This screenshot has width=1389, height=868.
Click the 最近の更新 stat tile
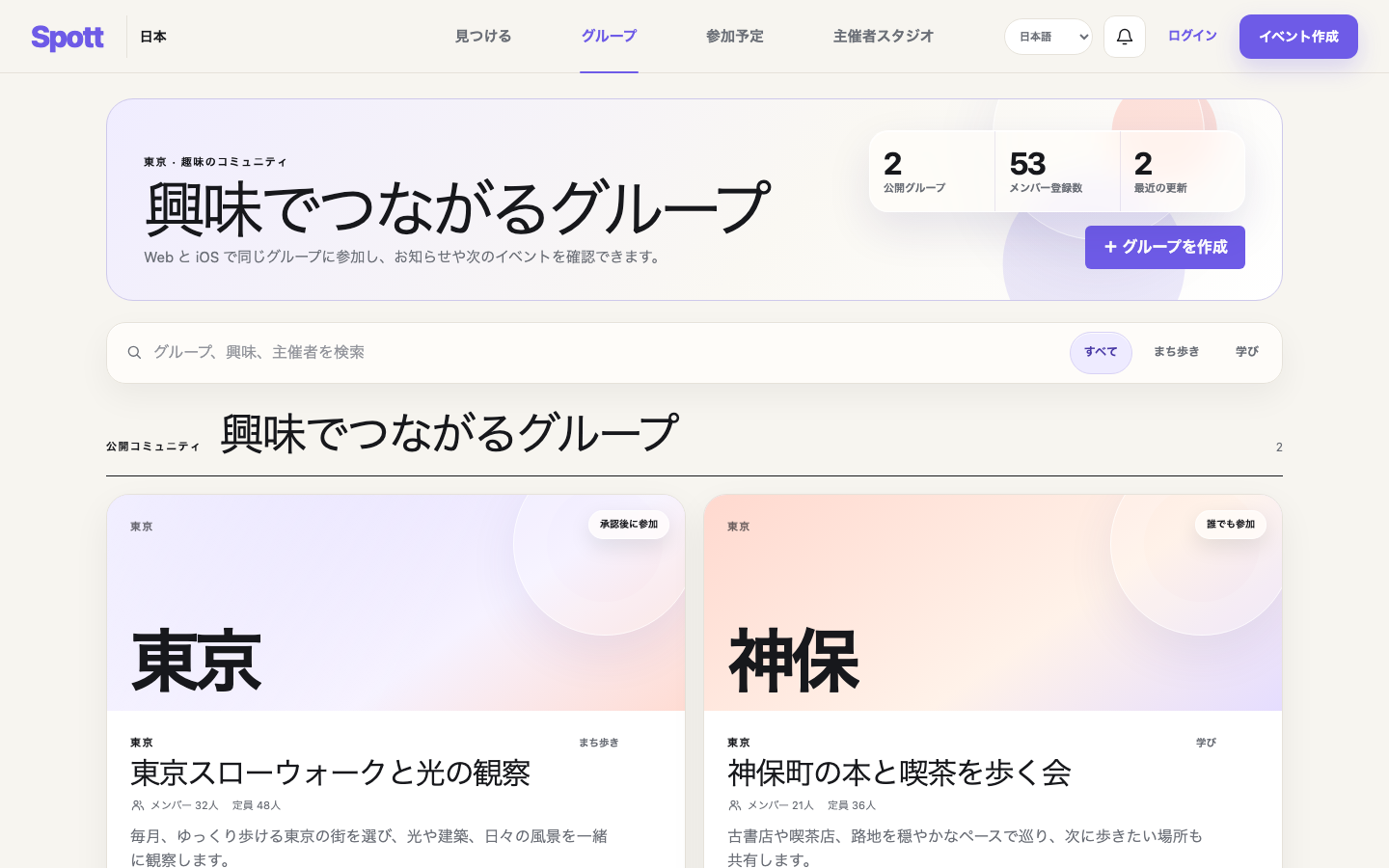(x=1183, y=172)
